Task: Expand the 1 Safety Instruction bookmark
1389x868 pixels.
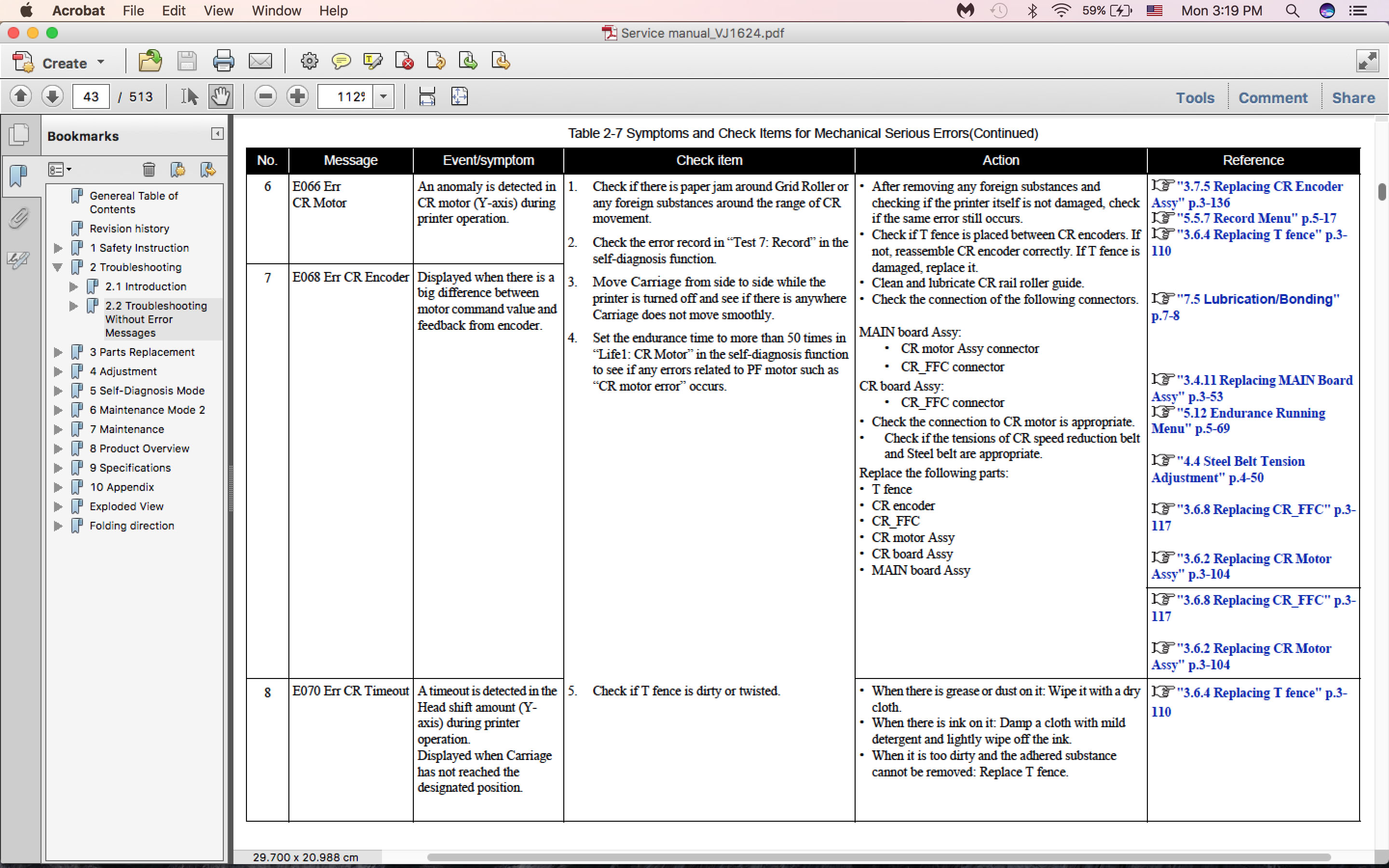Action: point(58,248)
